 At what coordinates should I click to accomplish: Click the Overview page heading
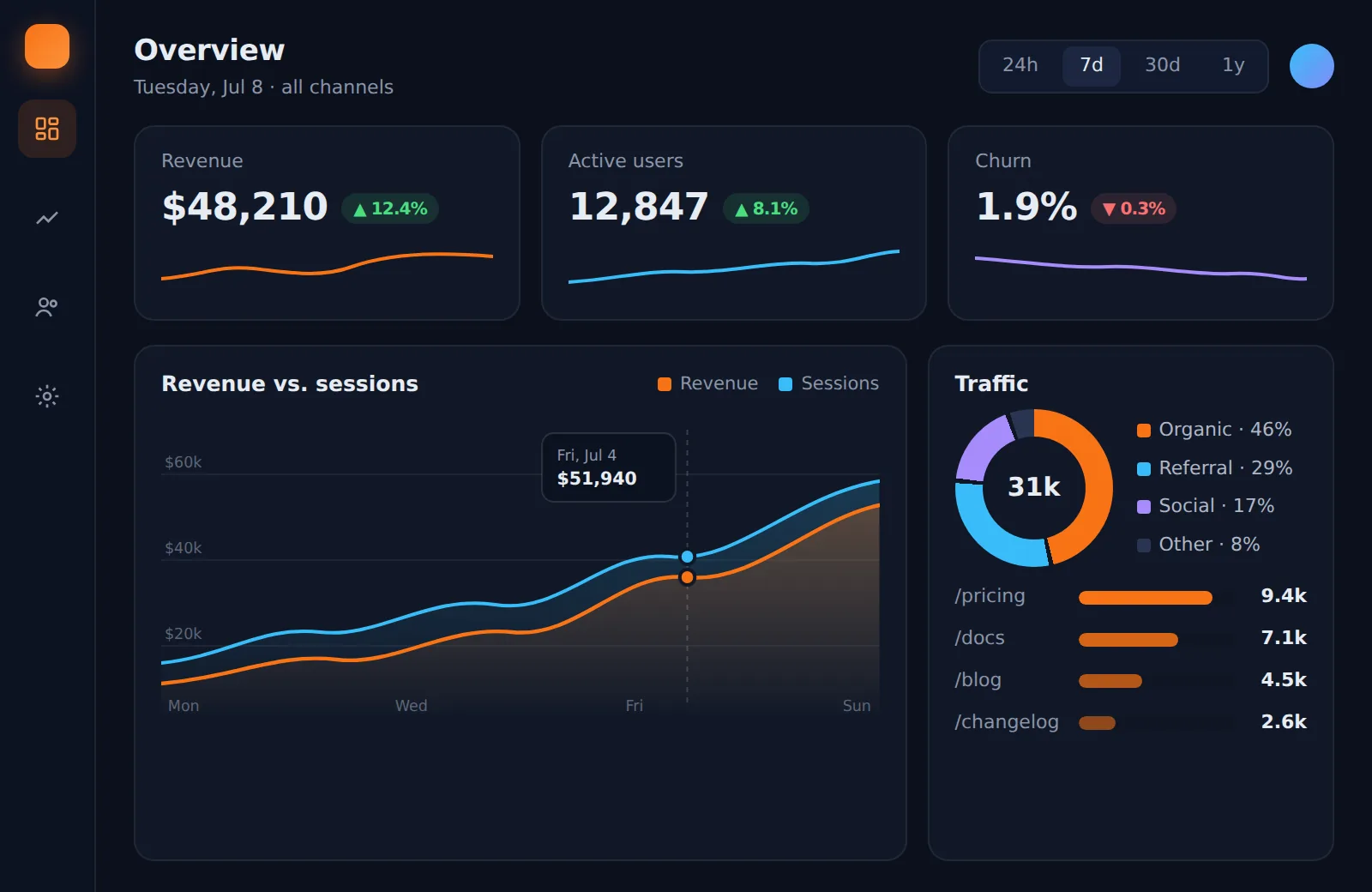(209, 50)
